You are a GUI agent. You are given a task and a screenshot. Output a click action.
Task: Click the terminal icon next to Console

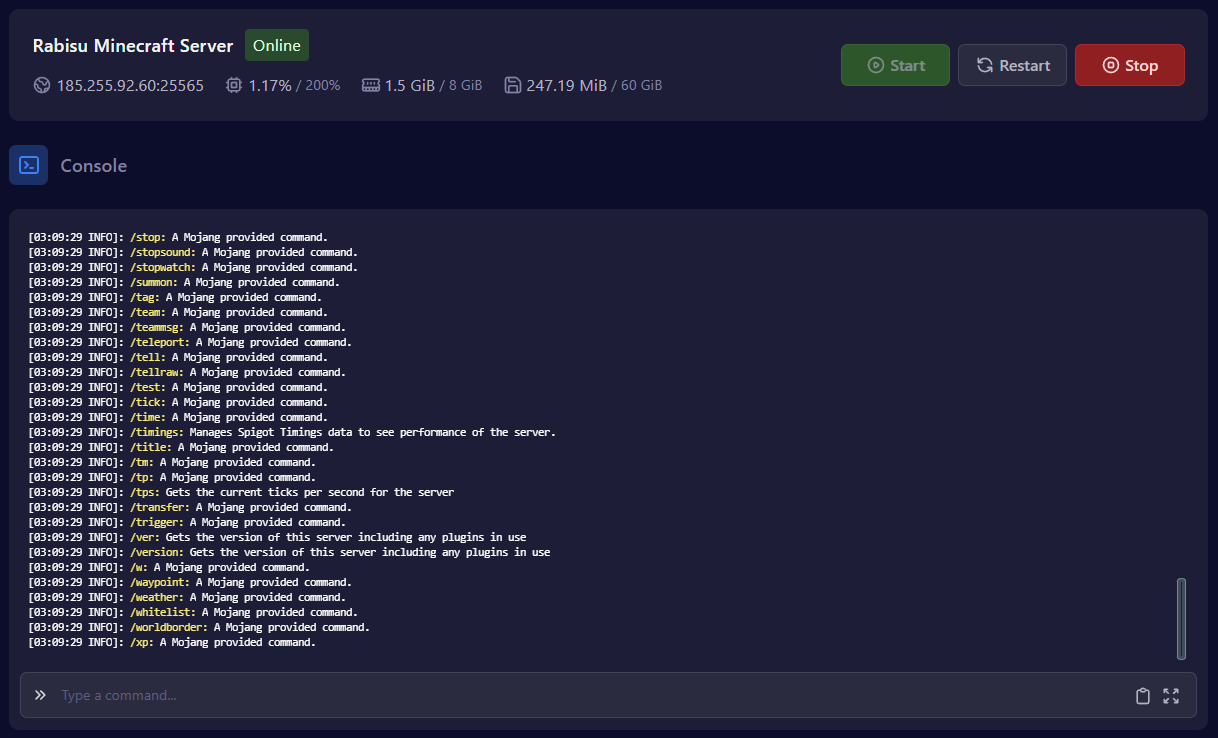[29, 165]
